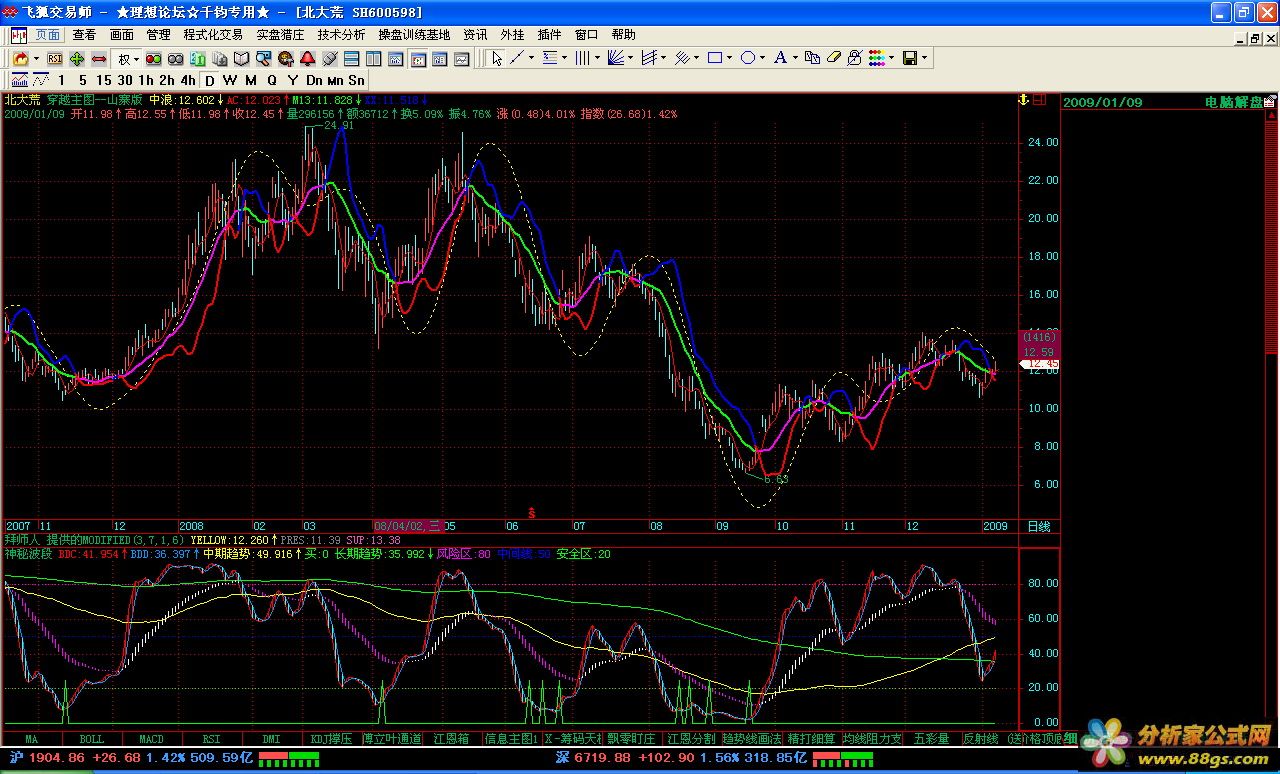Select the trend line drawing tool
Viewport: 1280px width, 774px height.
517,58
